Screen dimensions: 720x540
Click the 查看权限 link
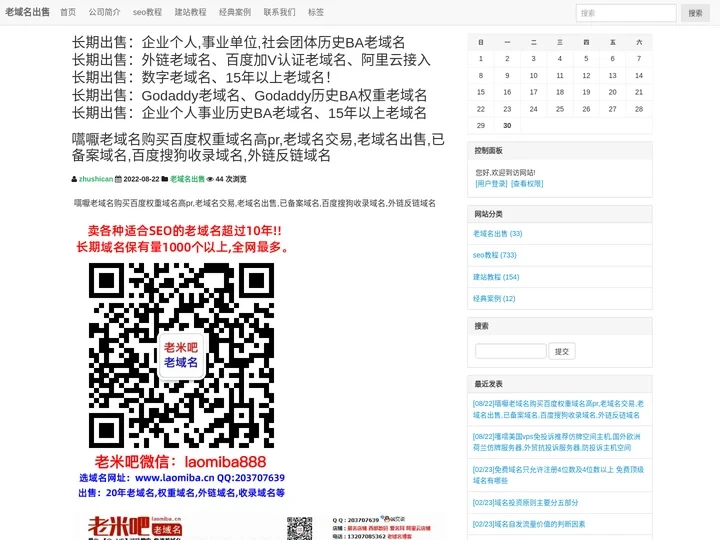(527, 184)
